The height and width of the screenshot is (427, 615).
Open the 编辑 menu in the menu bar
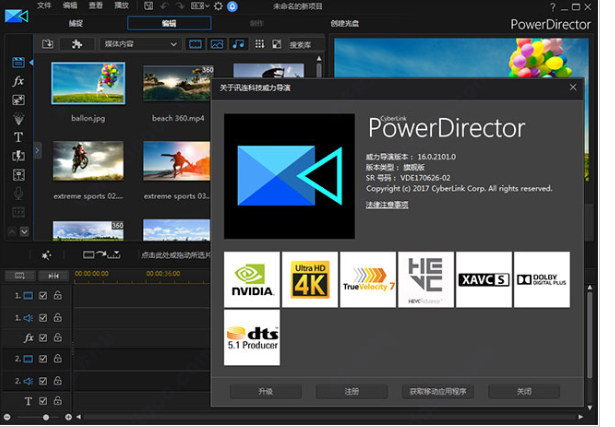point(70,5)
